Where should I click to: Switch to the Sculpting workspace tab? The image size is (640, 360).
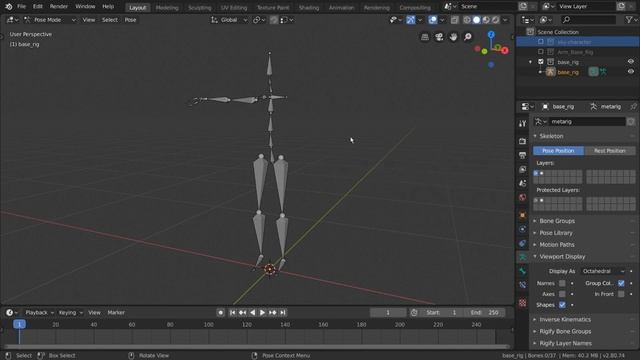pyautogui.click(x=200, y=7)
